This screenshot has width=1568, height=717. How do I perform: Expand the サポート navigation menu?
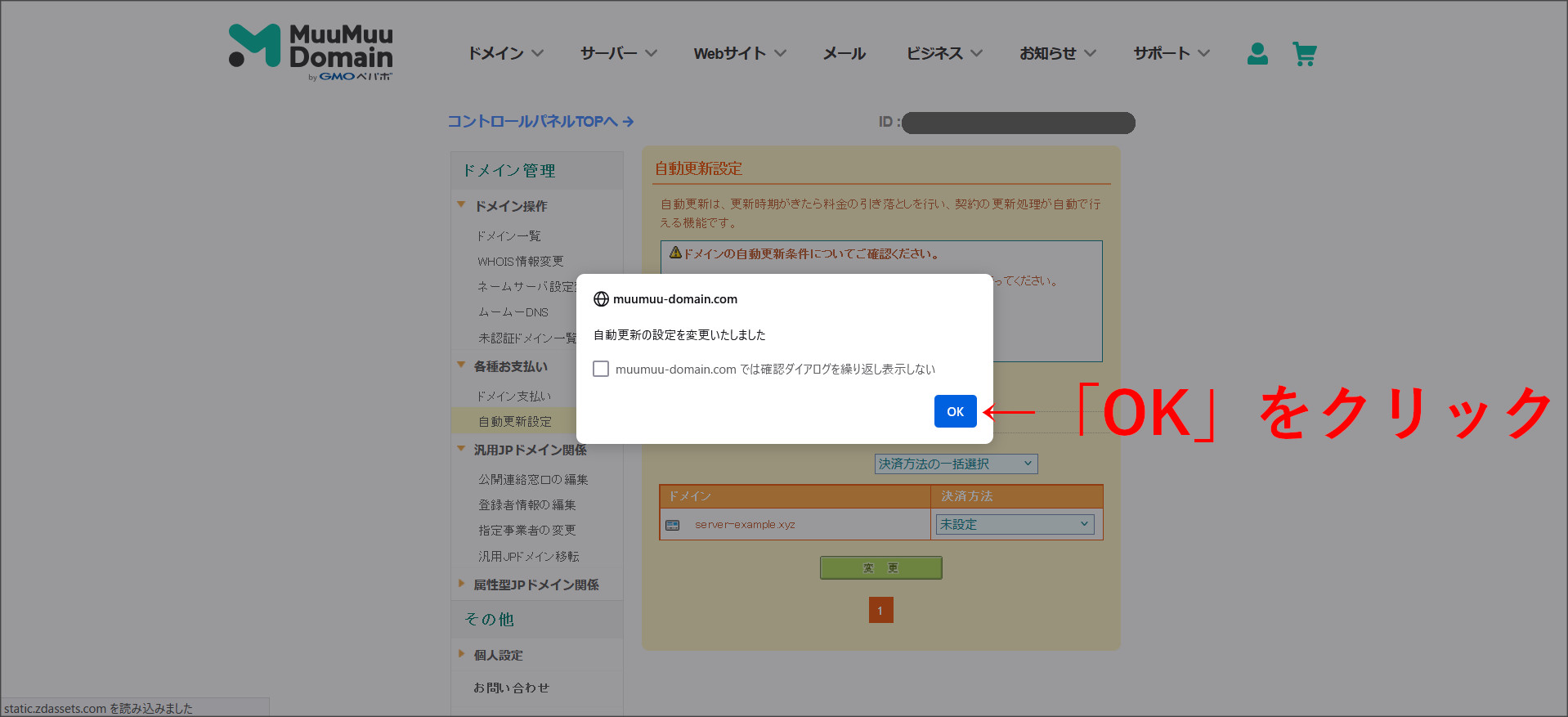(1172, 53)
